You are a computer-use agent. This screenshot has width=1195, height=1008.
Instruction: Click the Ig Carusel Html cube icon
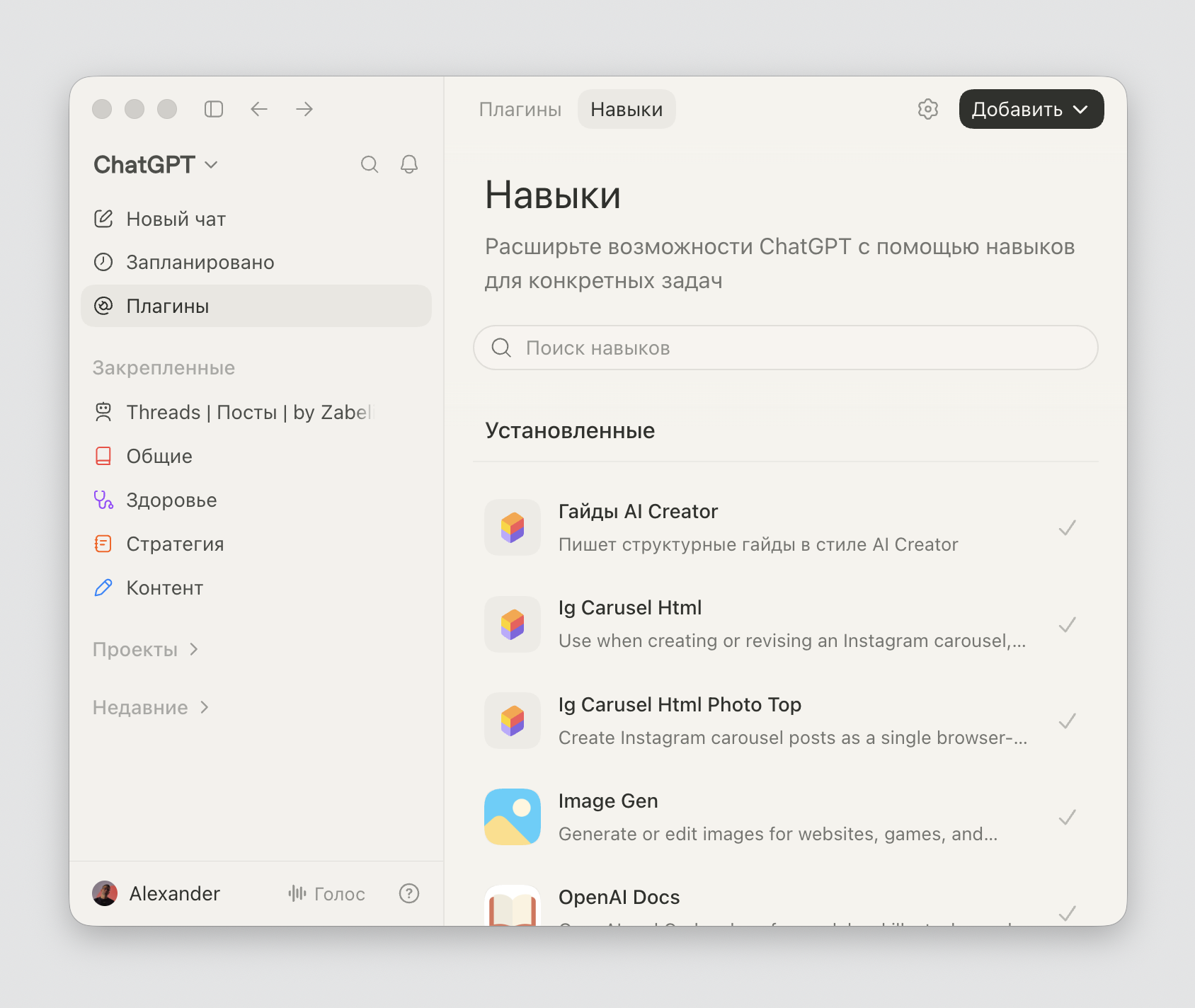513,624
